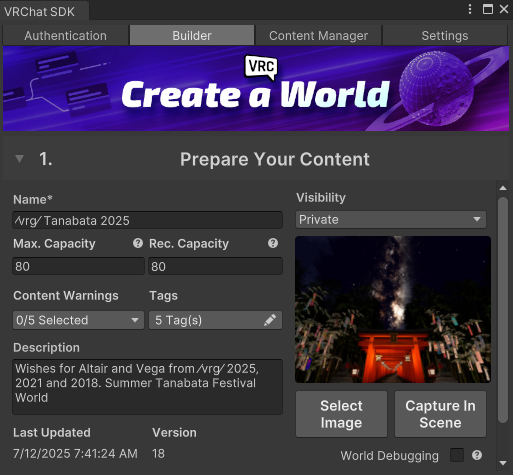Click the Description text box
The height and width of the screenshot is (475, 513).
coord(148,387)
